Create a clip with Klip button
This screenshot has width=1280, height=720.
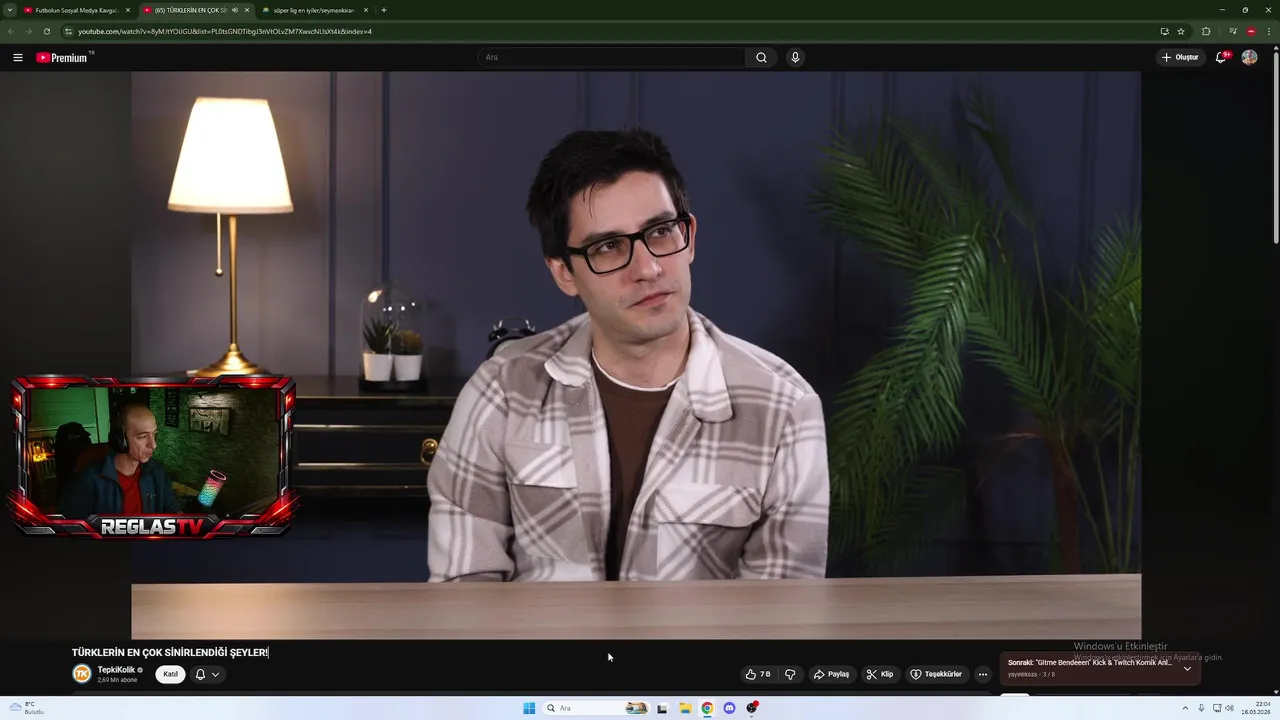tap(880, 675)
